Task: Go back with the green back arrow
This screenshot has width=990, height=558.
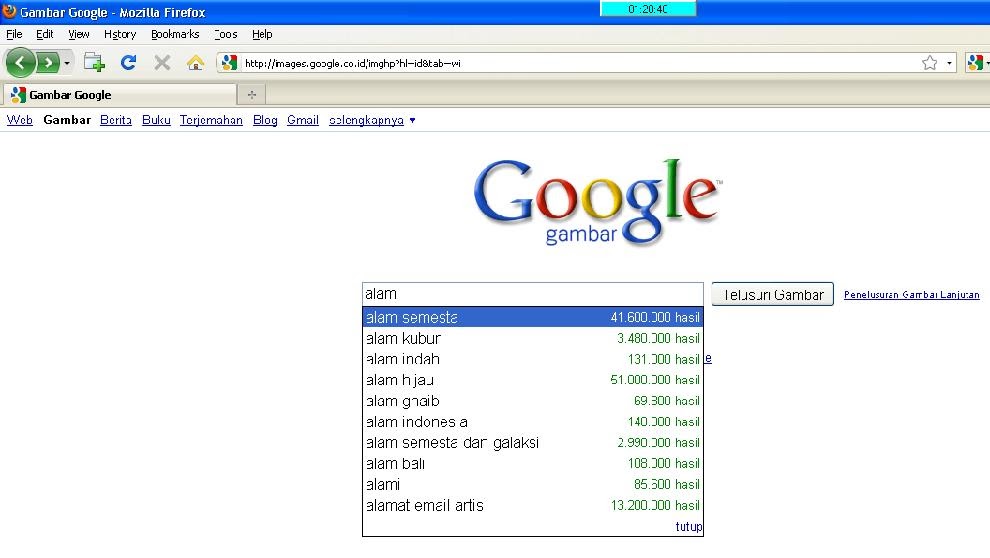Action: pos(20,62)
